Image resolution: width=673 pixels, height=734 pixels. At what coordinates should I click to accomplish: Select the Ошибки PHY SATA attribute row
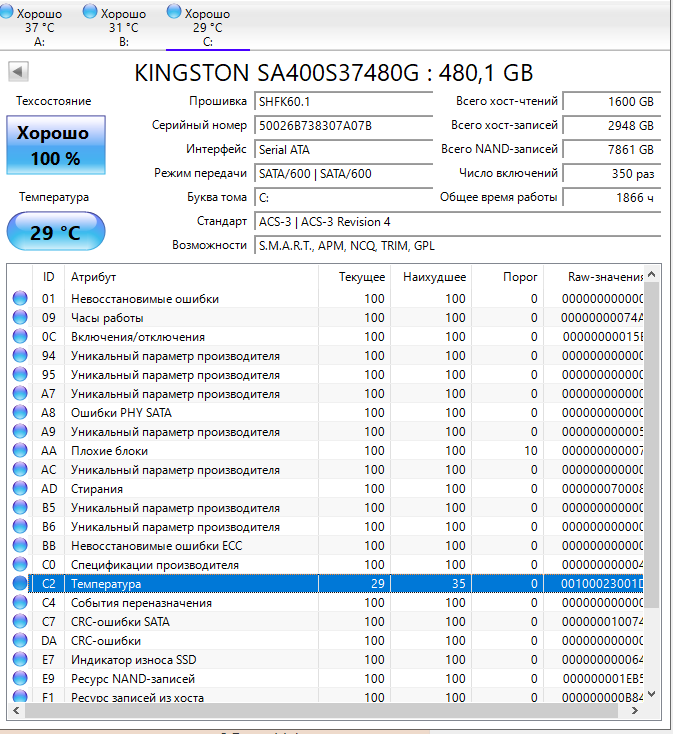(325, 412)
